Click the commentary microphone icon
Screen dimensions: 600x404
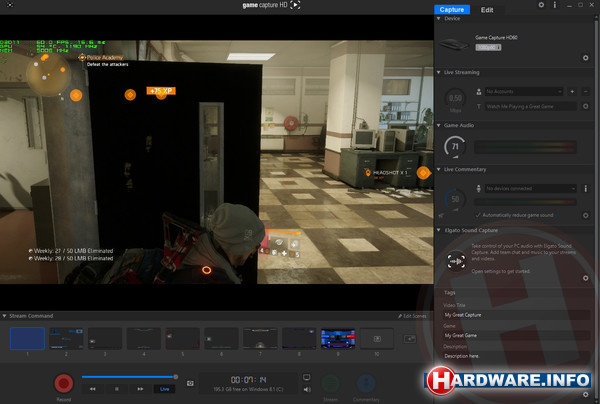478,188
